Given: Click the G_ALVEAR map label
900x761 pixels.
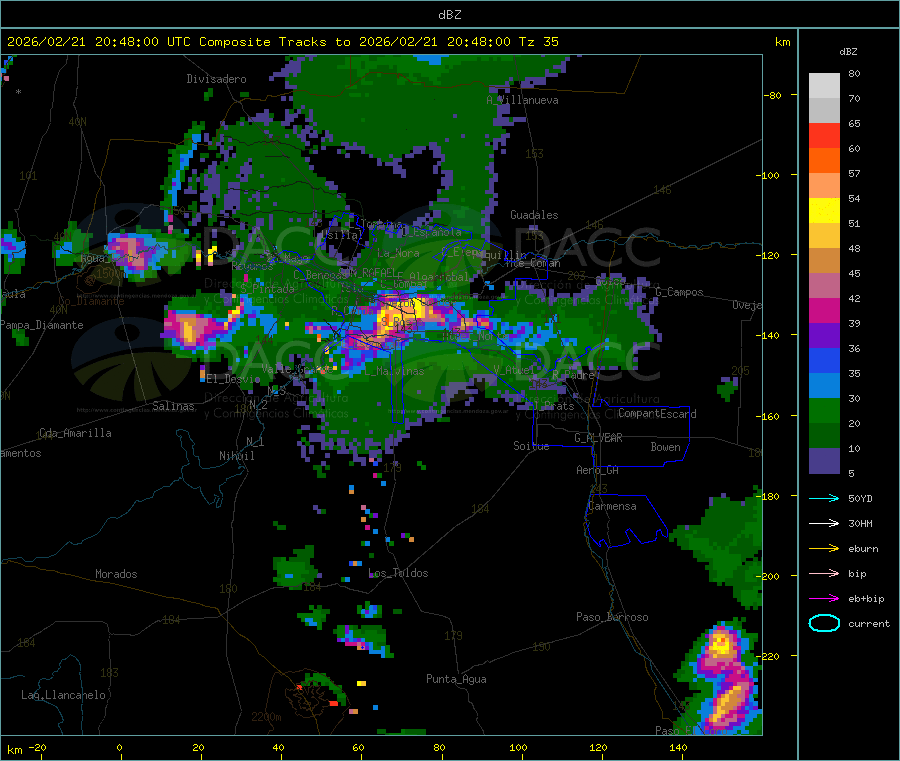Looking at the screenshot, I should pyautogui.click(x=598, y=438).
